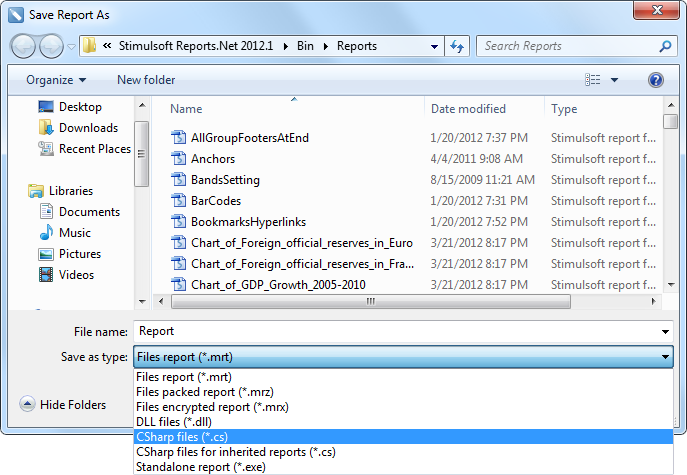Click Hide Folders button
Image resolution: width=687 pixels, height=475 pixels.
pos(63,405)
